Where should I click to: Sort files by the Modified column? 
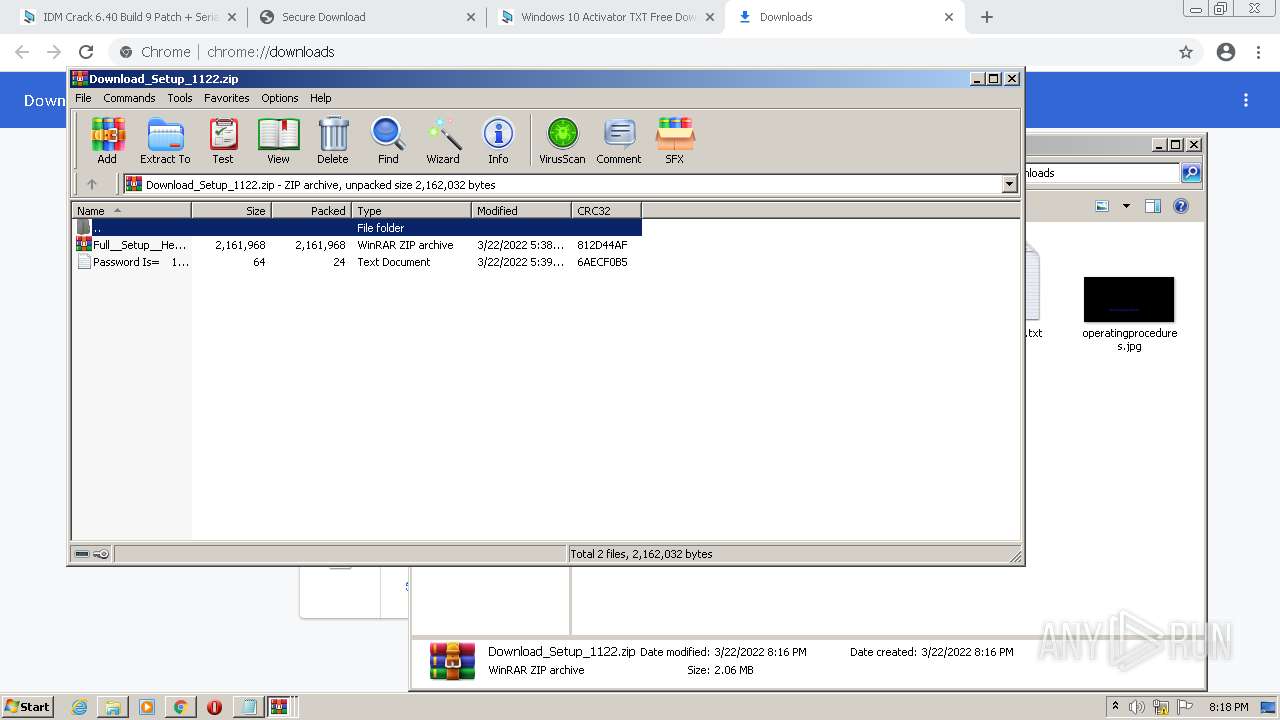click(522, 211)
